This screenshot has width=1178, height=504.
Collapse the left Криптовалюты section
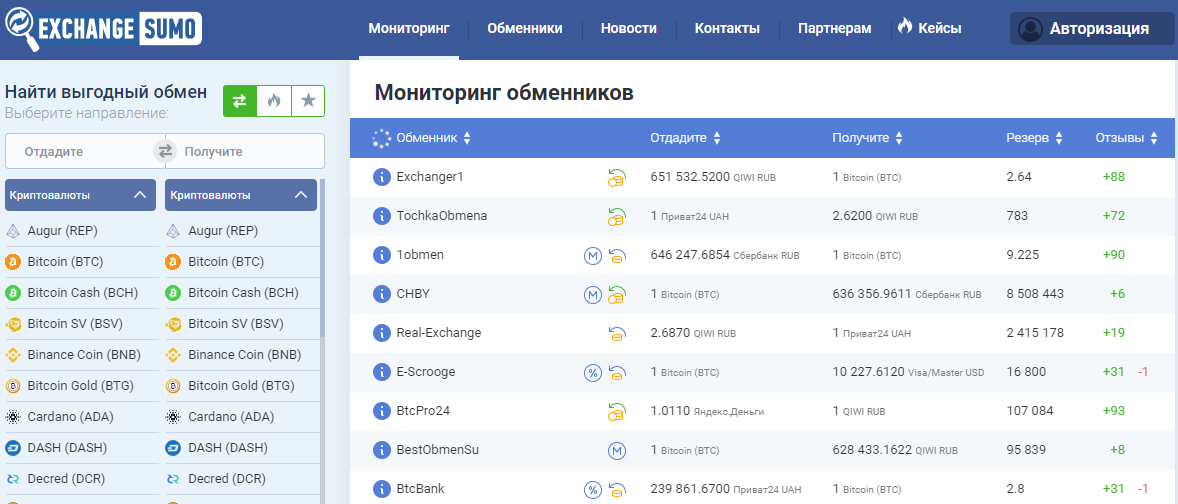click(140, 195)
